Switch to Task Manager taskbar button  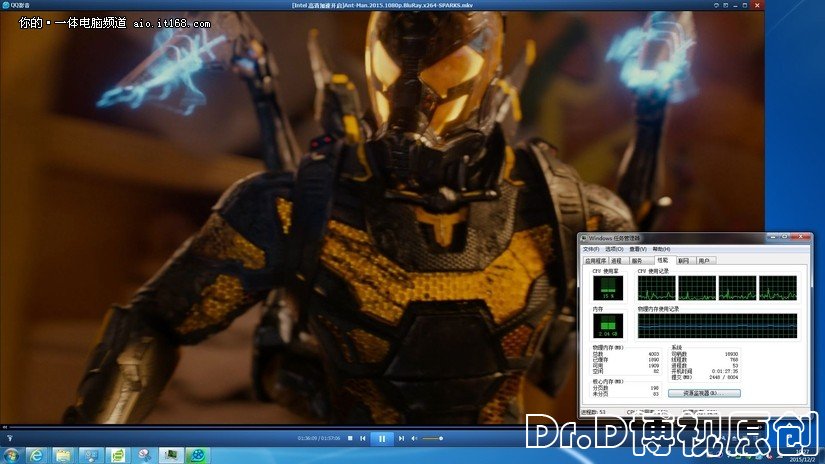tap(171, 455)
